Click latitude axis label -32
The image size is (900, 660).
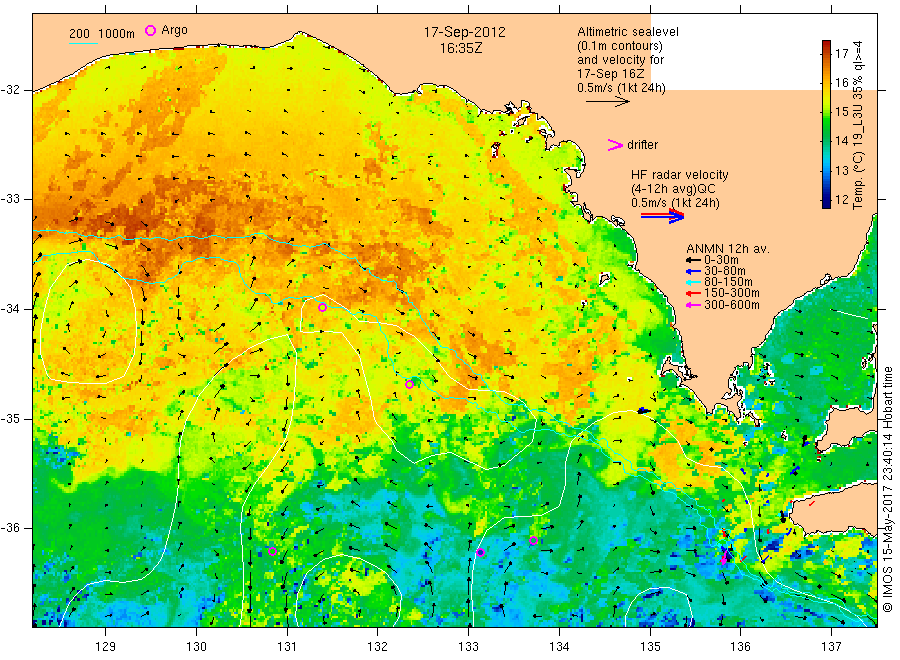[x=10, y=90]
